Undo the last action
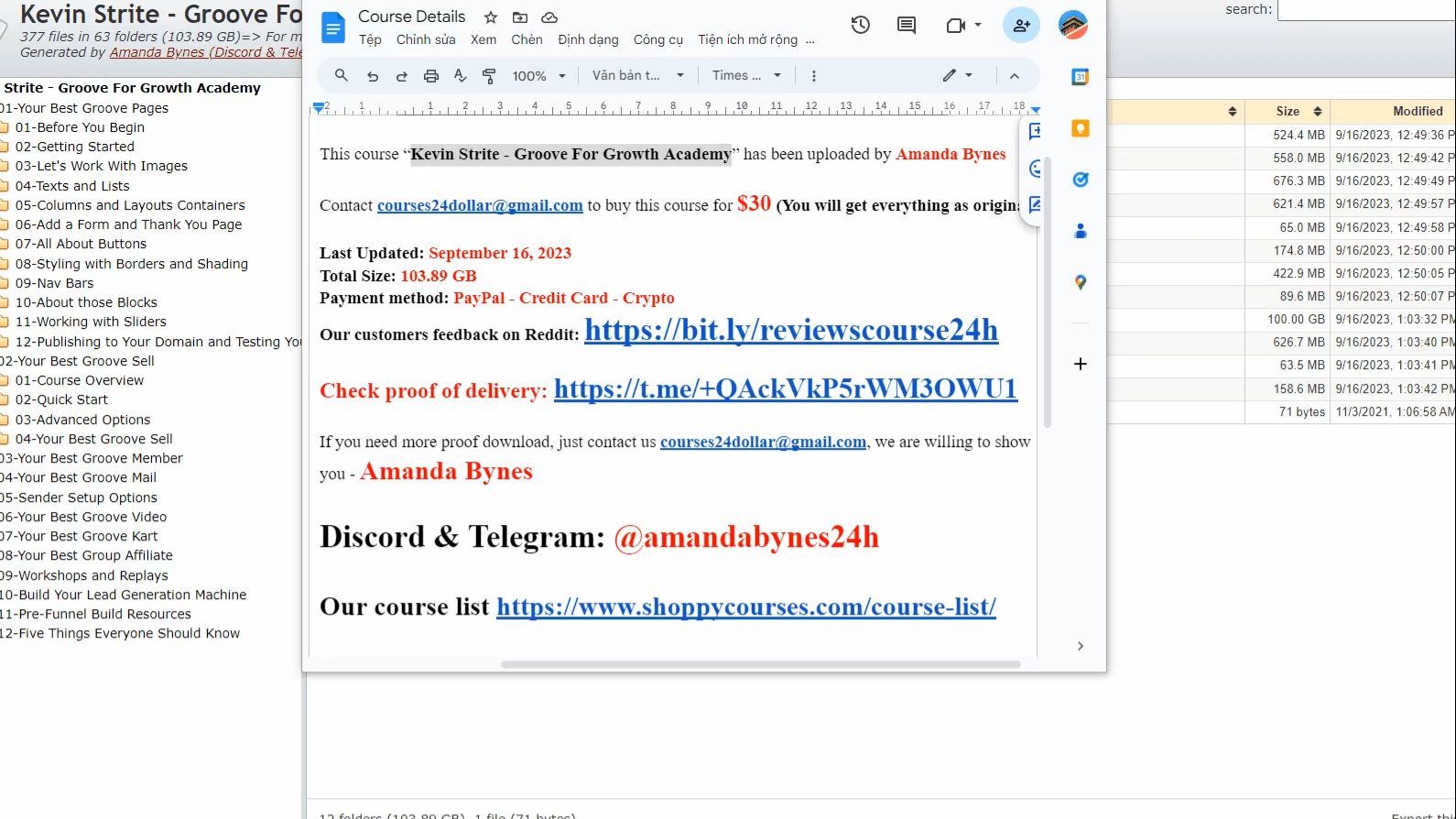 click(372, 76)
